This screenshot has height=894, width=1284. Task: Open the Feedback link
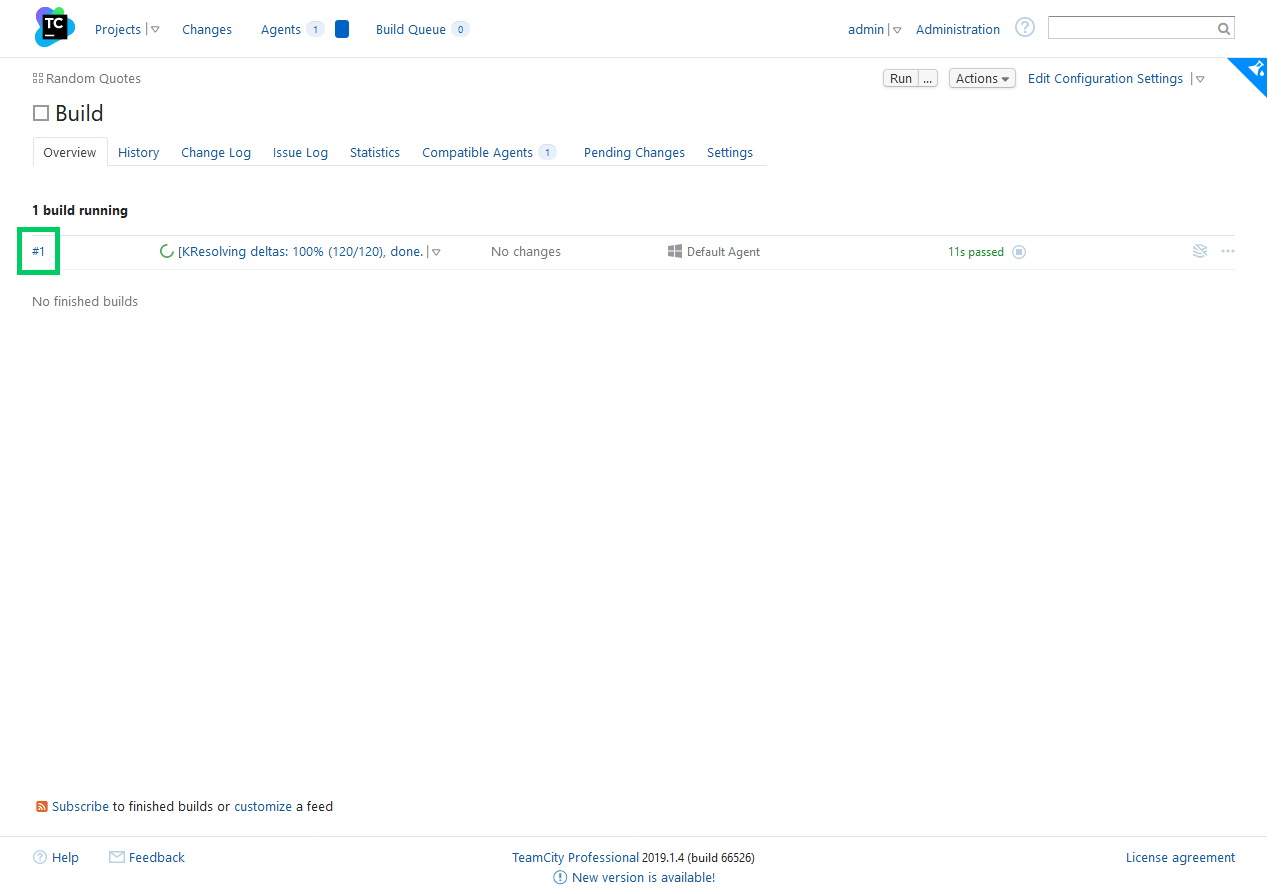click(x=157, y=857)
